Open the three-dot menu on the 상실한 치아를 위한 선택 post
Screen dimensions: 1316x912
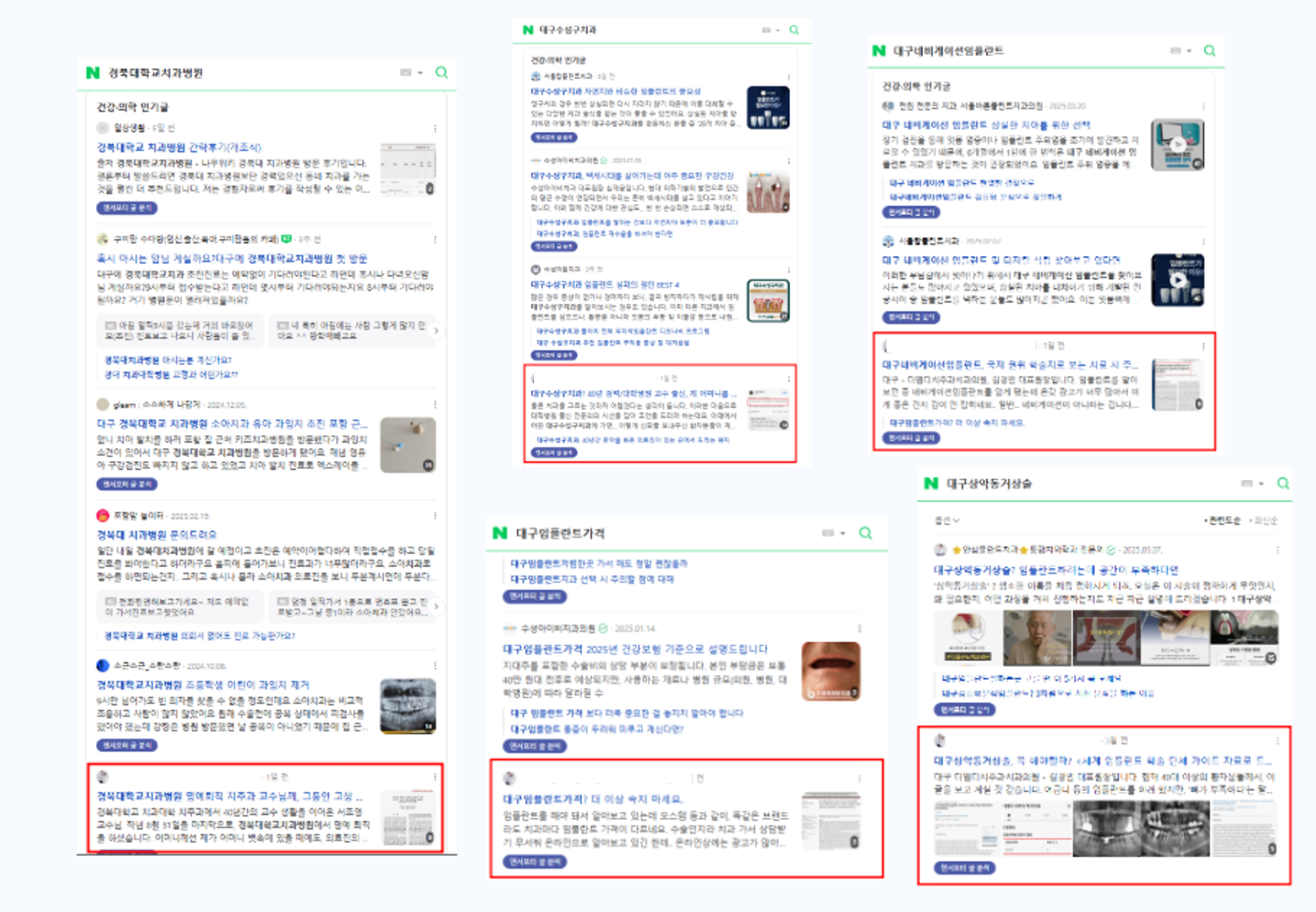1203,106
